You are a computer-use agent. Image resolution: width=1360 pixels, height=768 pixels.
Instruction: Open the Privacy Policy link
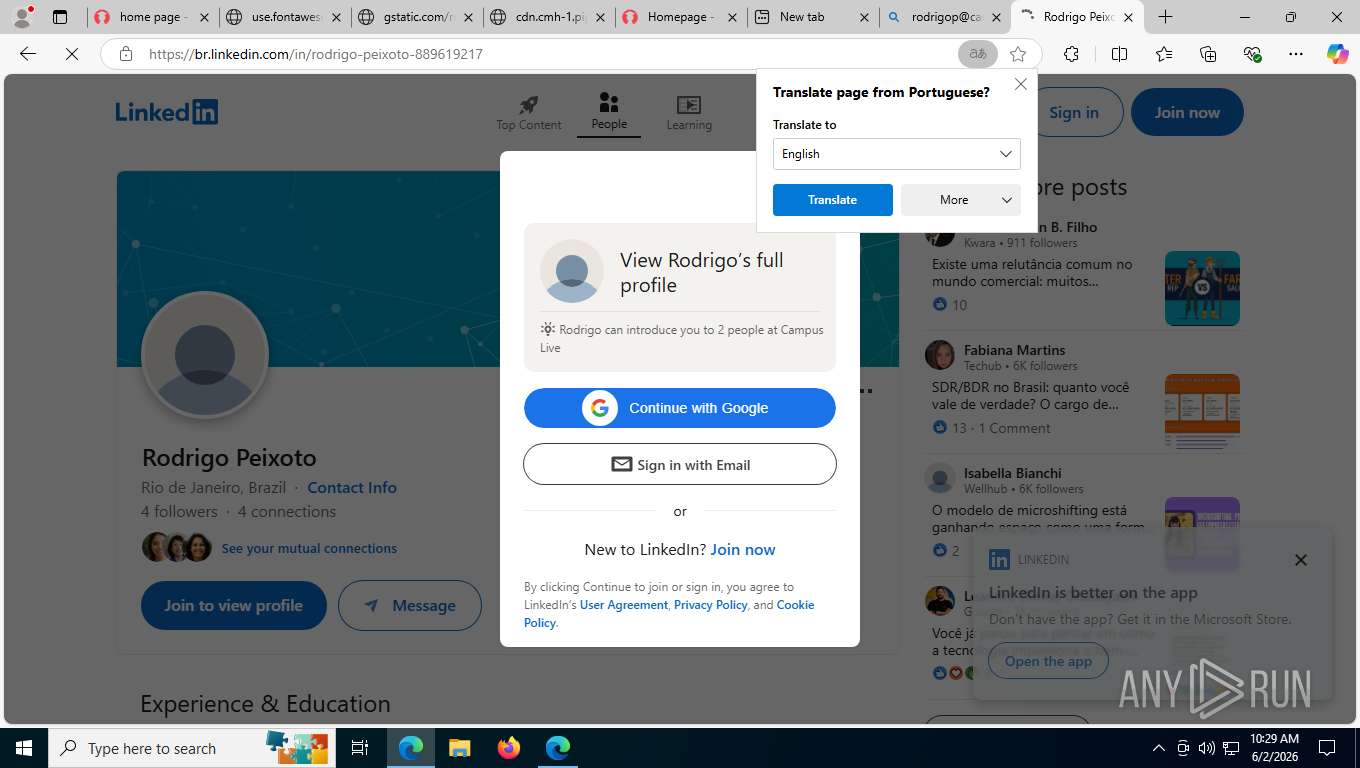click(x=711, y=605)
